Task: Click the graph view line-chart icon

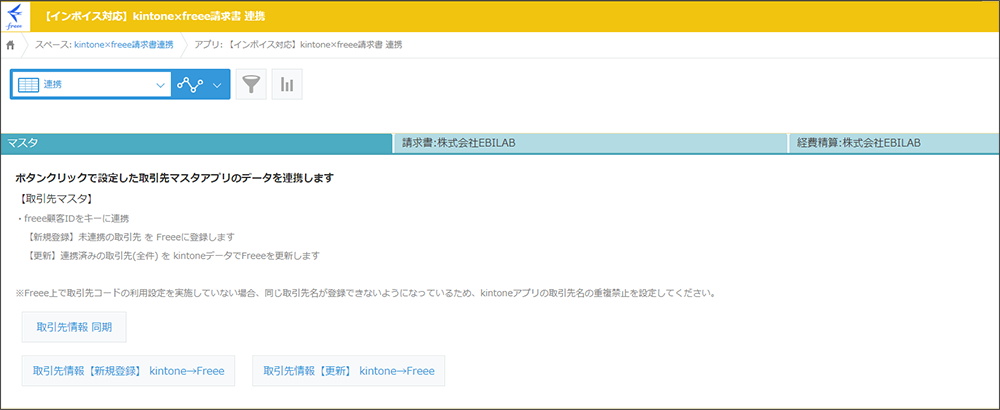Action: click(190, 84)
